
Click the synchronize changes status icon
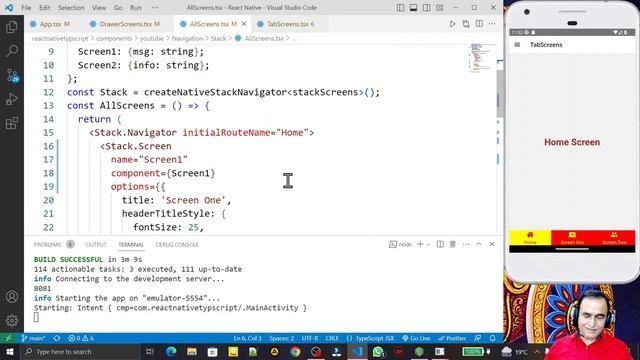pos(57,338)
